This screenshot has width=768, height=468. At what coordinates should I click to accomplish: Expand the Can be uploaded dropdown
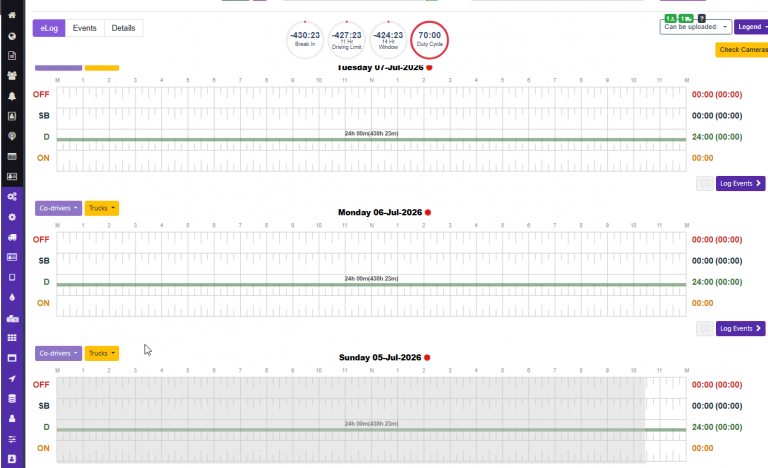[x=696, y=27]
